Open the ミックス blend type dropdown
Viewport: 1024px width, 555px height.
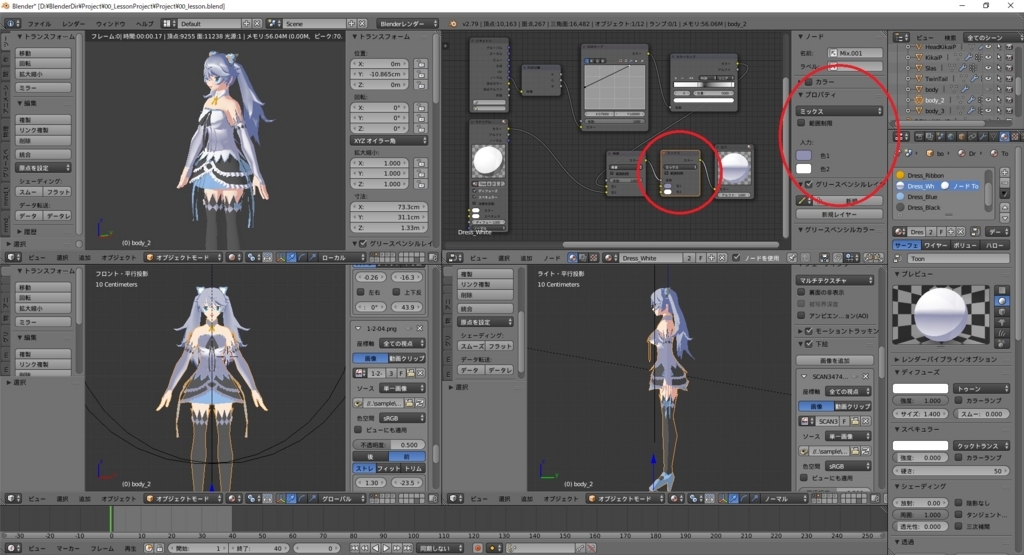coord(839,111)
